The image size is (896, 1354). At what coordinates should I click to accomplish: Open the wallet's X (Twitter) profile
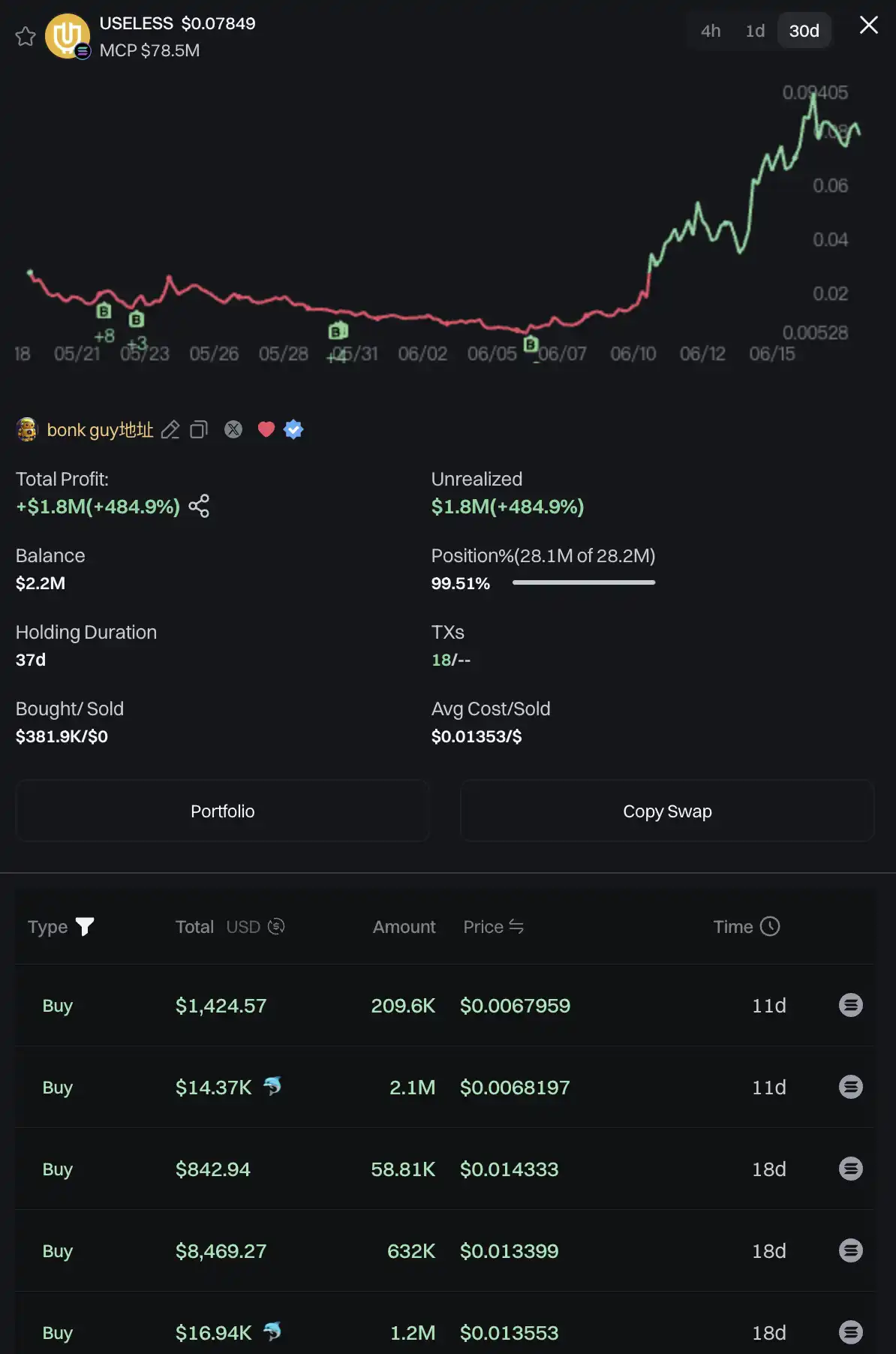pos(233,429)
